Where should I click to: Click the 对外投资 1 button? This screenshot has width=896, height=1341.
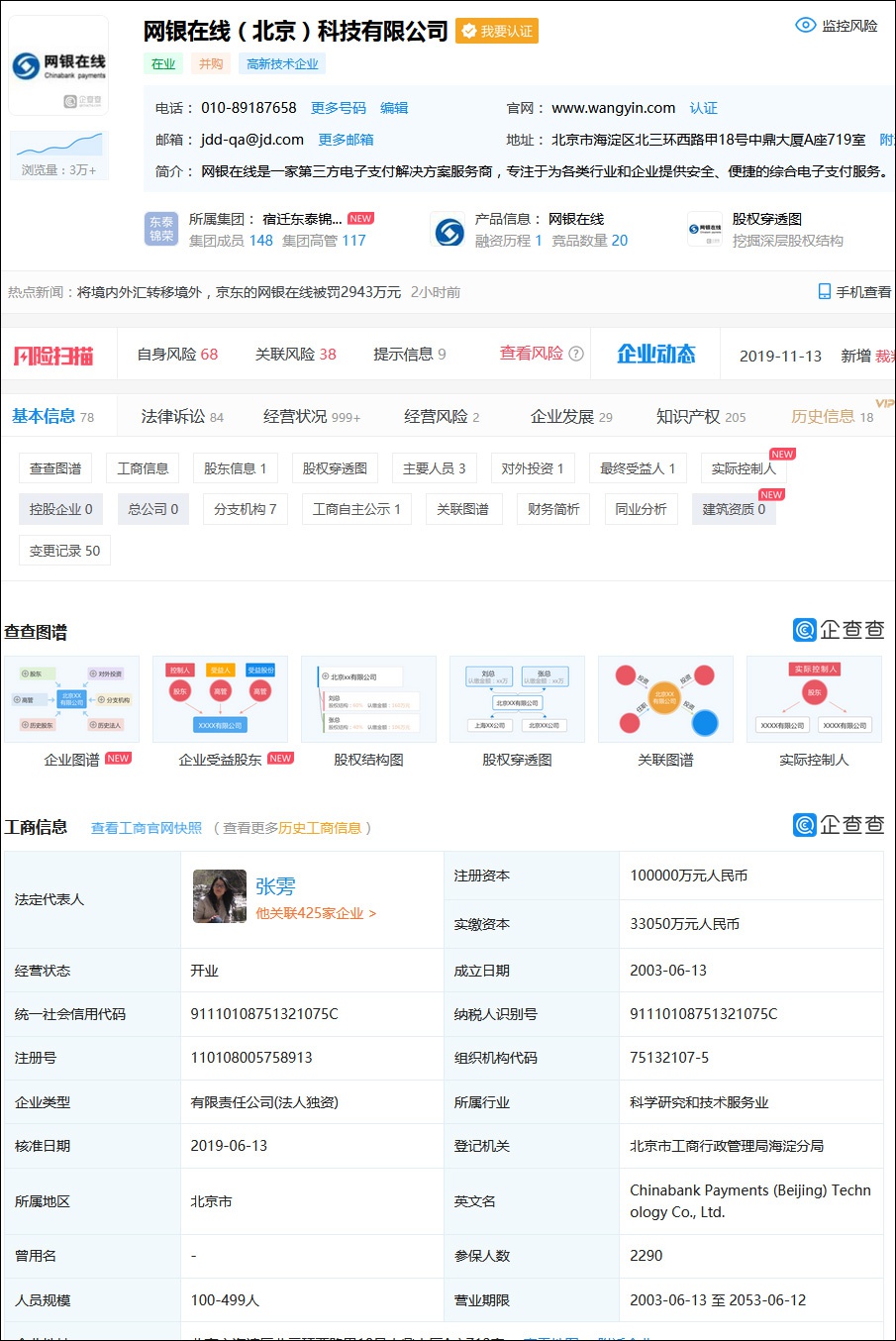532,468
